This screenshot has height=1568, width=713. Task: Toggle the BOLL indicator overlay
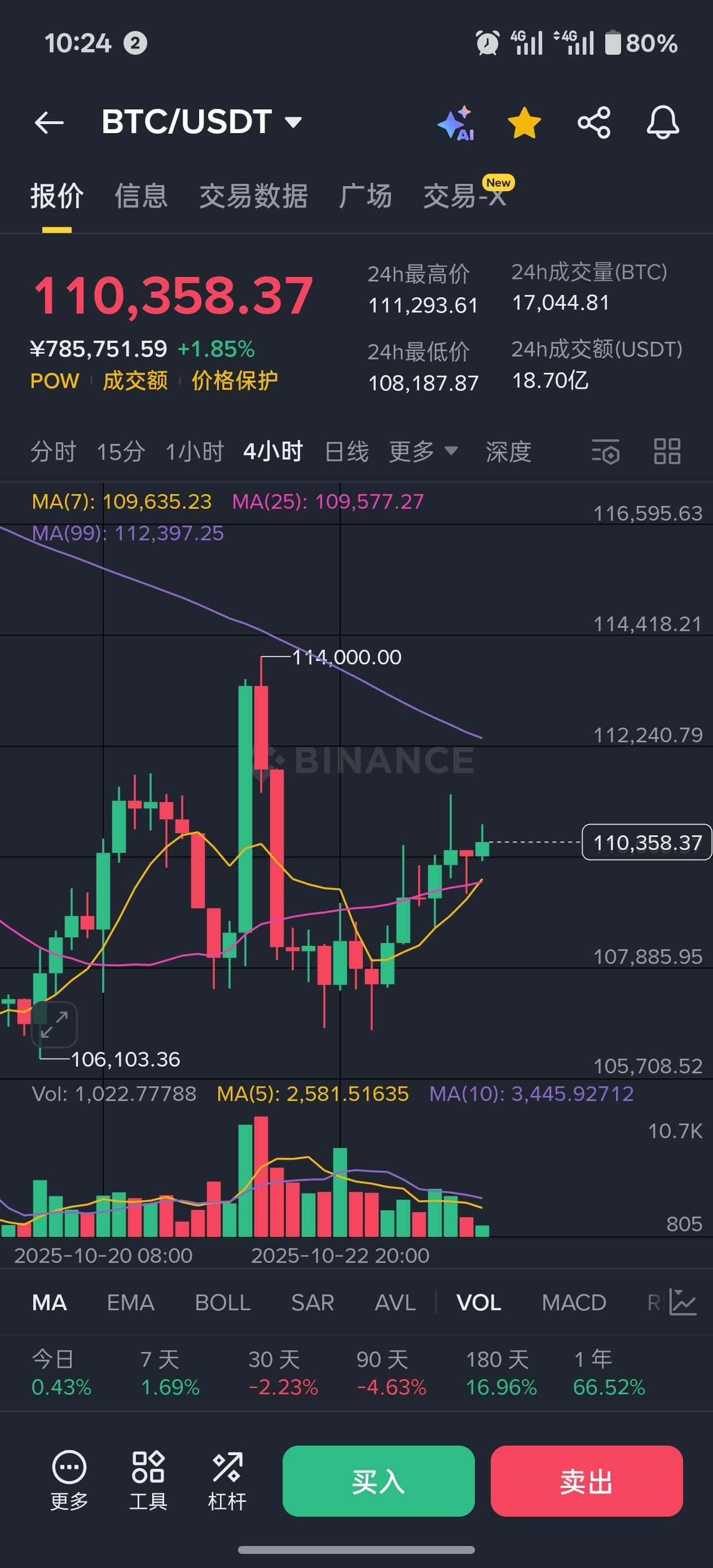(222, 1302)
